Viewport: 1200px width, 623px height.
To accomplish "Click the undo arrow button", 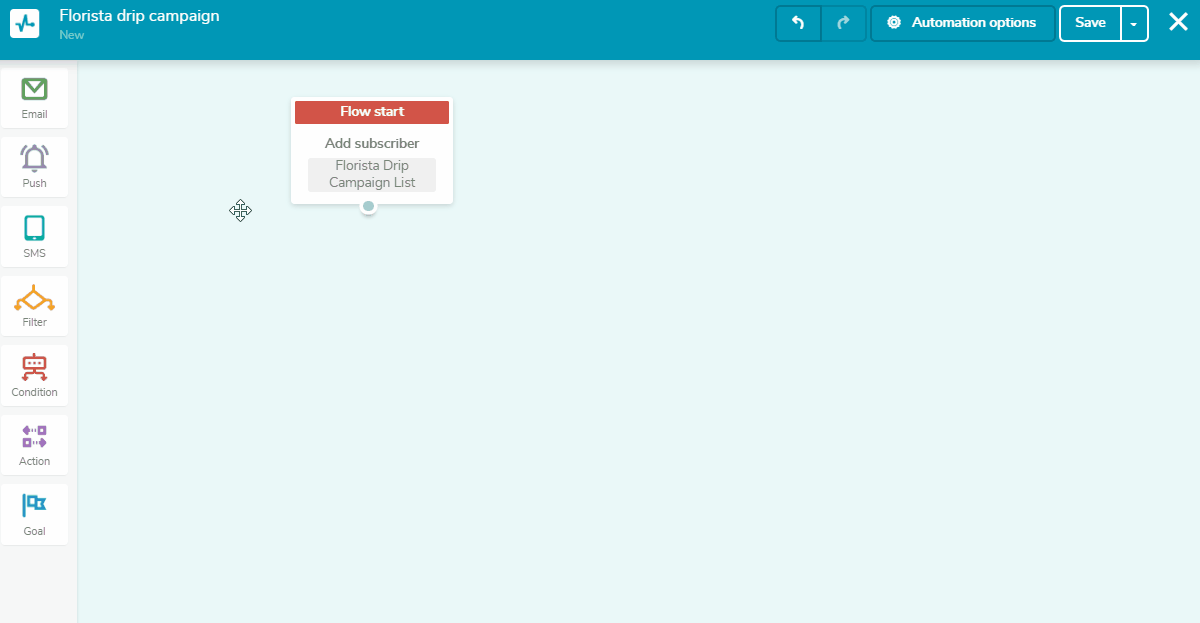I will coord(798,23).
